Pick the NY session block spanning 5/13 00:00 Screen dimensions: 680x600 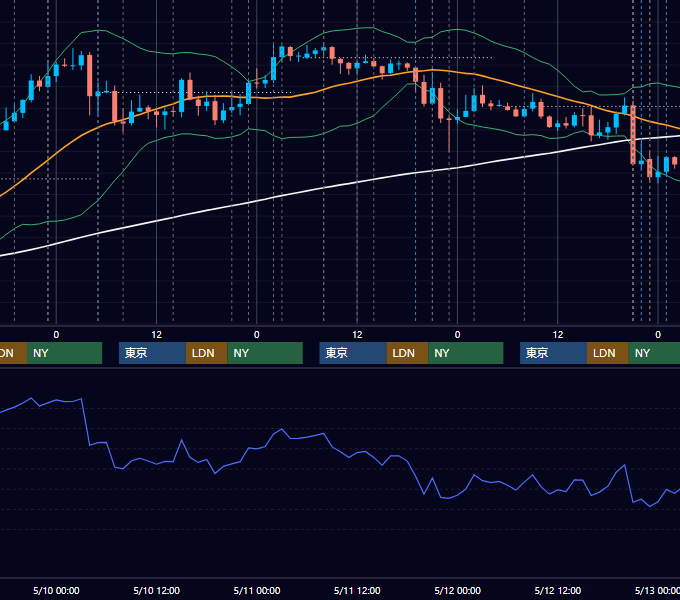click(654, 353)
